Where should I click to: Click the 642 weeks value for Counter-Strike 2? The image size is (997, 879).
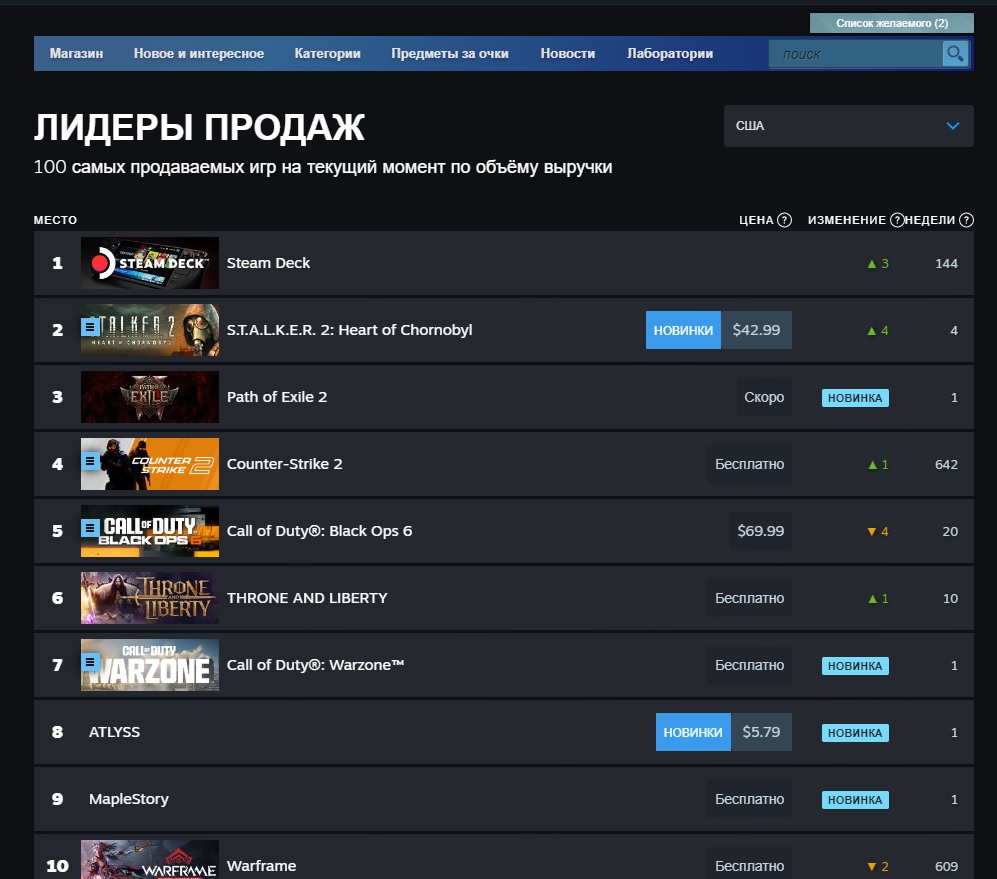[946, 465]
